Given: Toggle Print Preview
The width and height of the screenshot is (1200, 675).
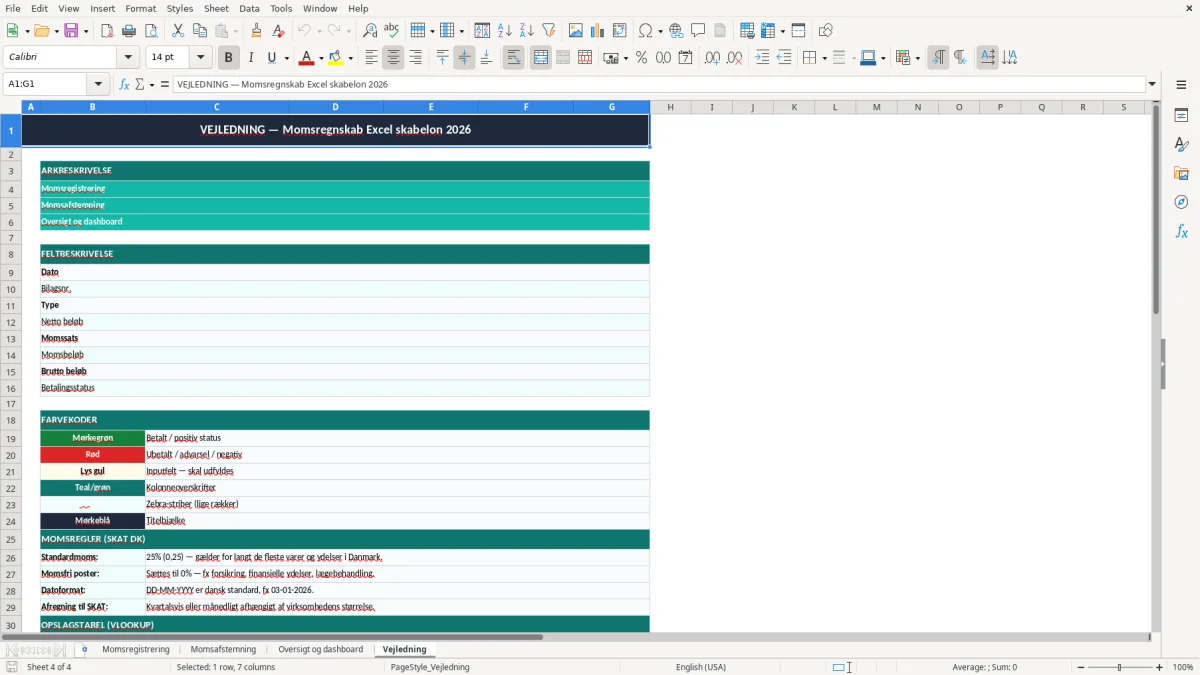Looking at the screenshot, I should pos(151,31).
